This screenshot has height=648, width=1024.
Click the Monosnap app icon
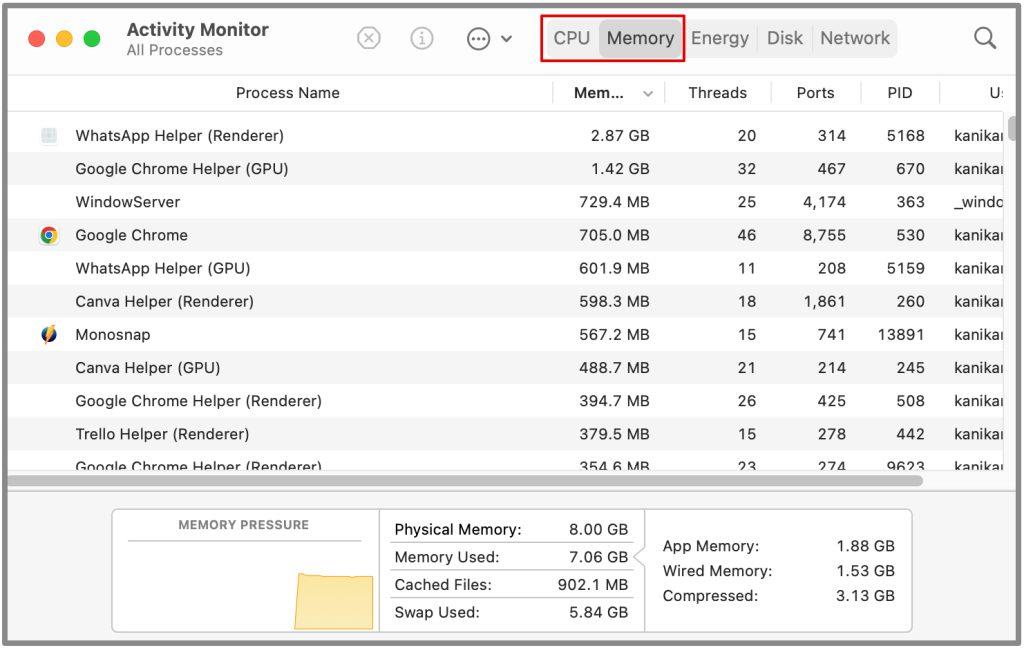49,334
